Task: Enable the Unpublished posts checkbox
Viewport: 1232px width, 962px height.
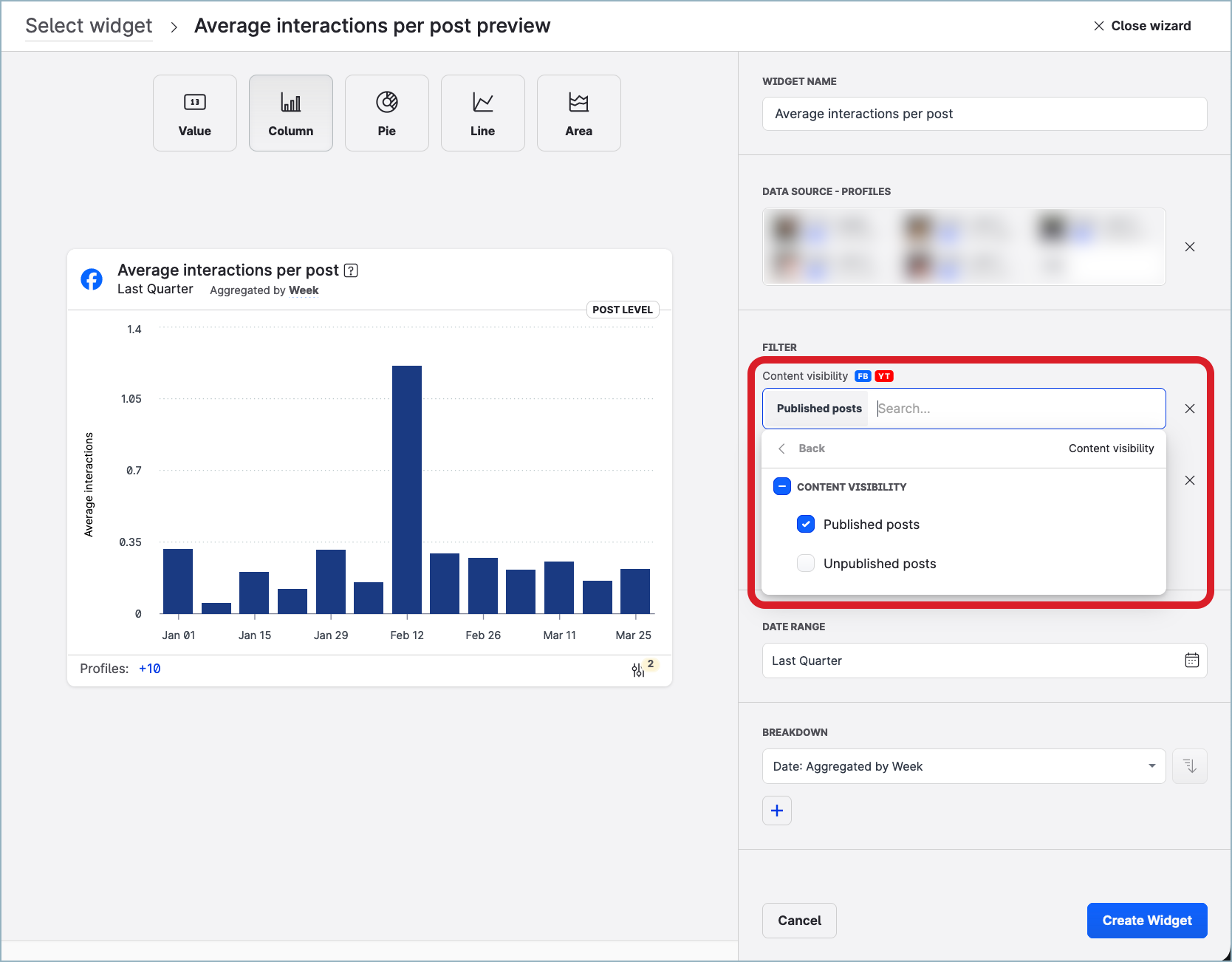Action: point(806,563)
